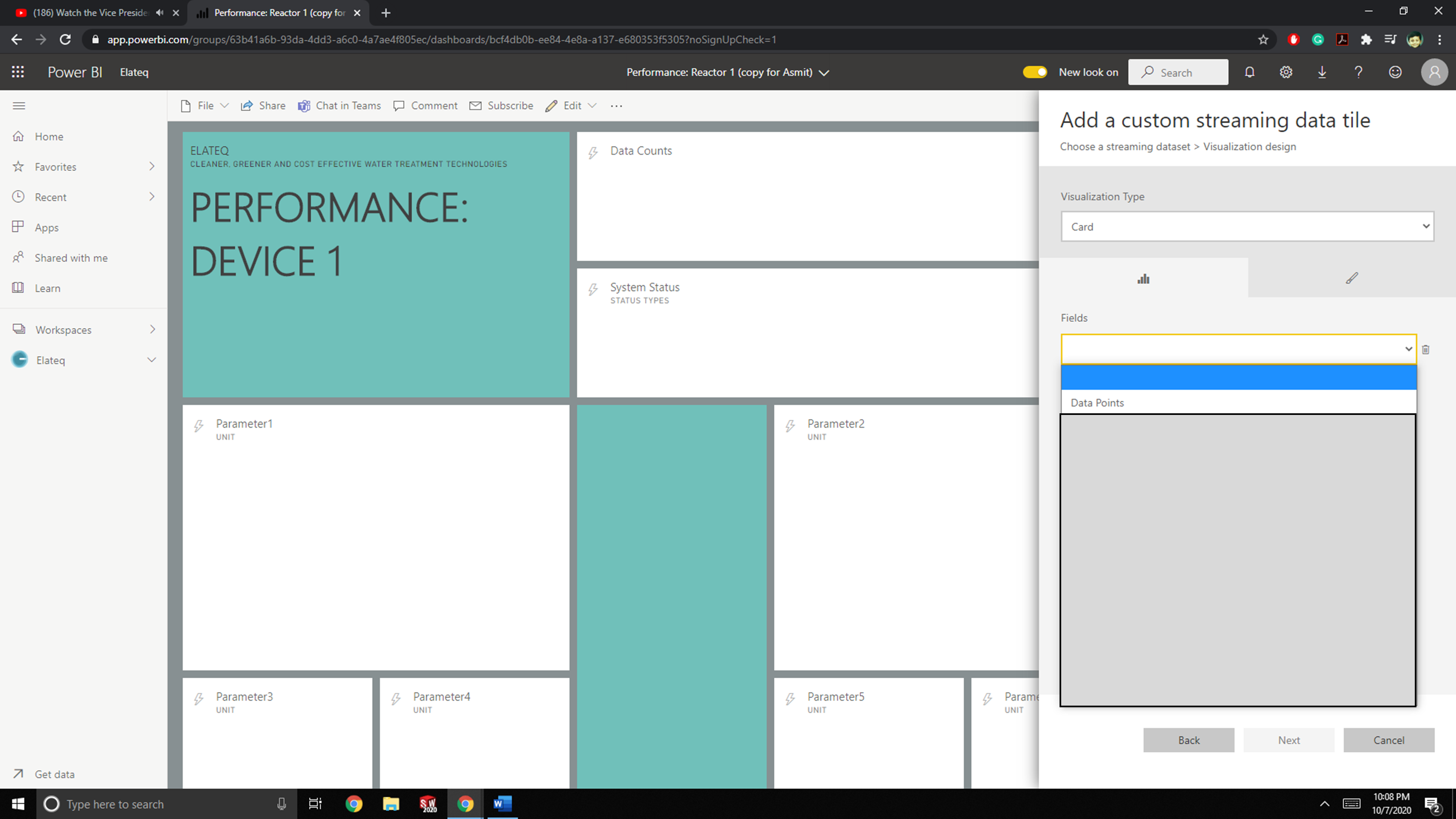Collapse the navigation pane hamburger icon
This screenshot has width=1456, height=819.
click(x=19, y=106)
